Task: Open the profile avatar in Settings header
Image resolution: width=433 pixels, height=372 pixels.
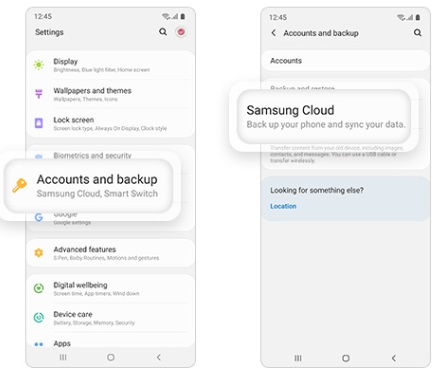Action: 181,32
